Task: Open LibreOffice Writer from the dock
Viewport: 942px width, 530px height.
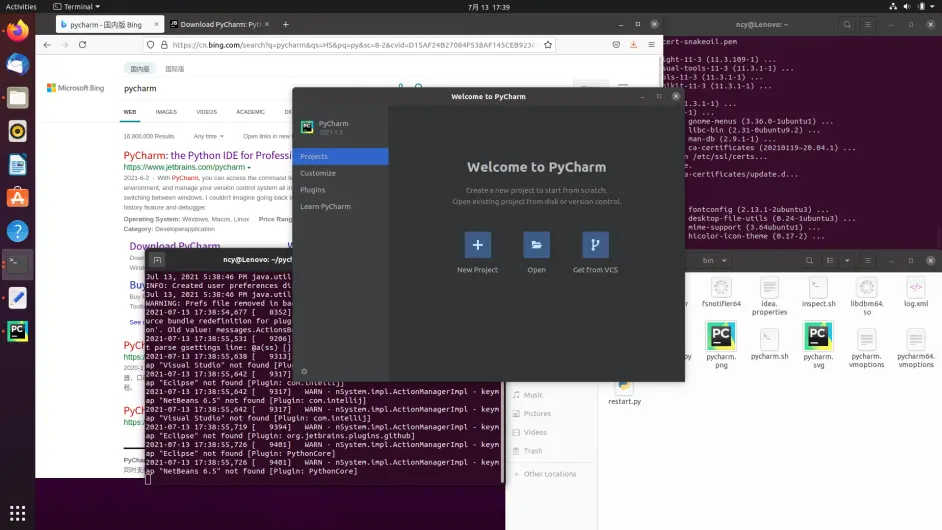Action: coord(17,165)
